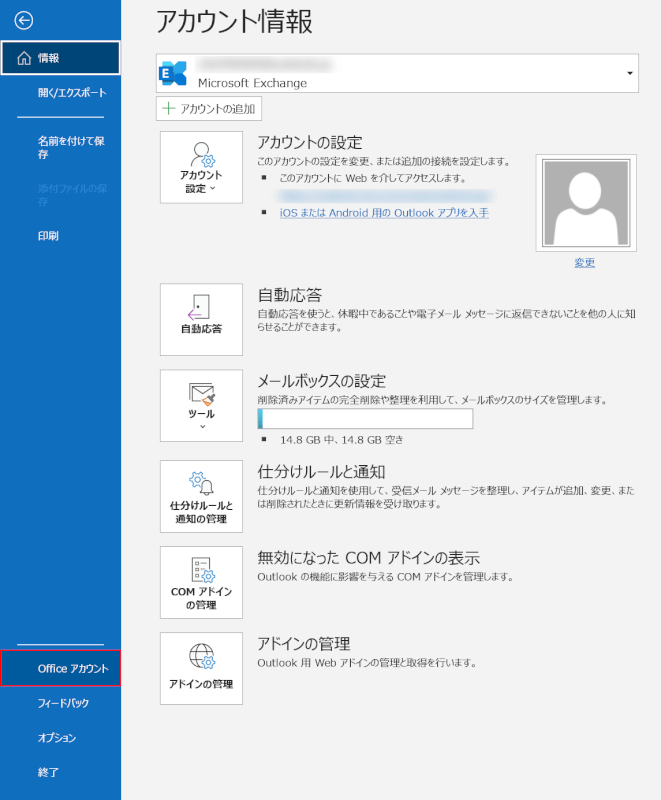Click the back arrow icon
The image size is (661, 800).
23,20
